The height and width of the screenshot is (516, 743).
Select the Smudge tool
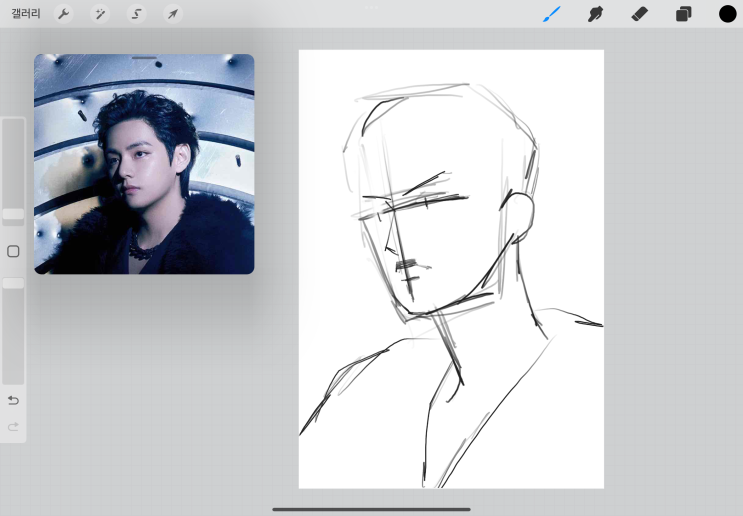[x=595, y=14]
